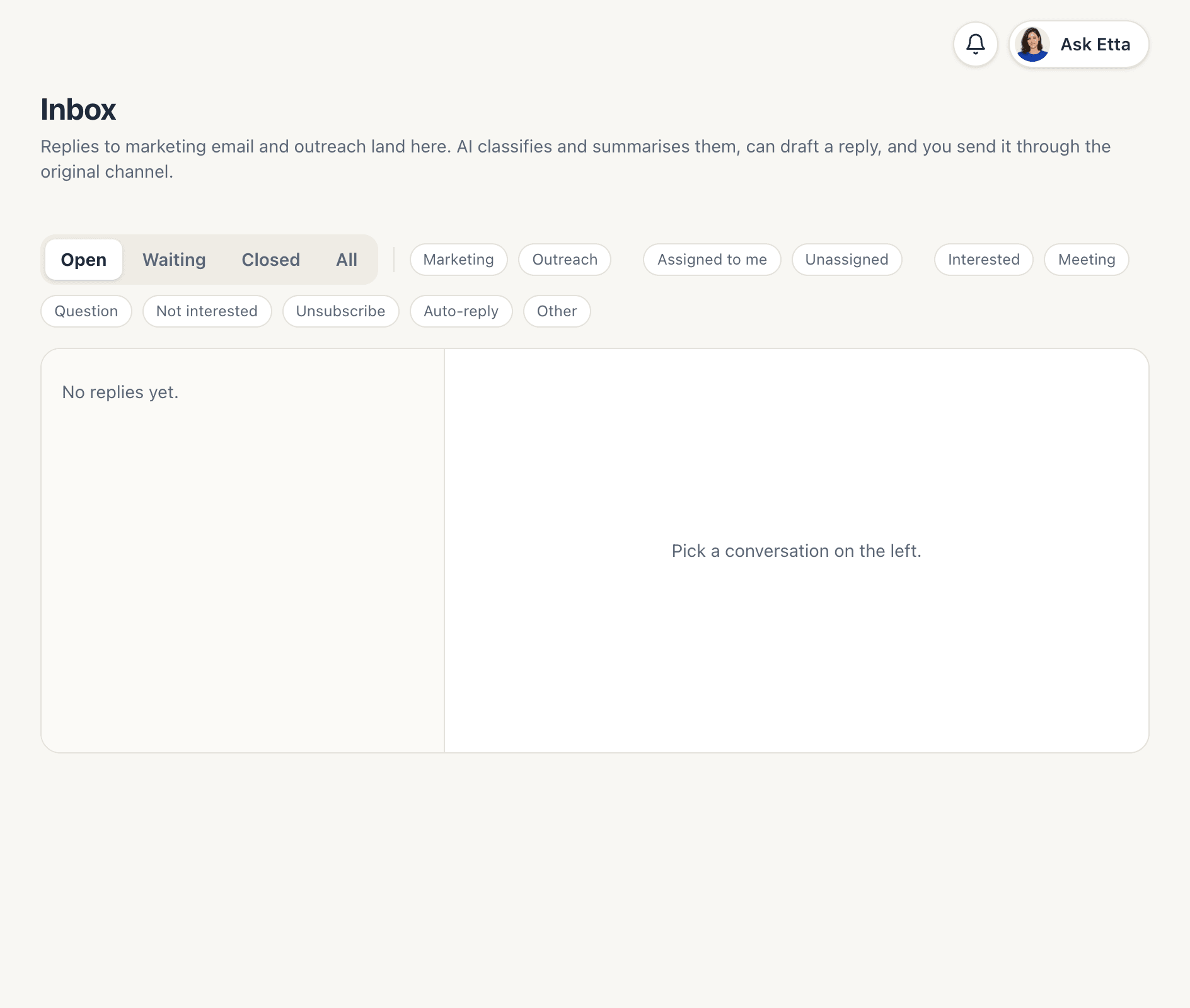The width and height of the screenshot is (1190, 1008).
Task: Filter by Unassigned conversations
Action: (x=847, y=260)
